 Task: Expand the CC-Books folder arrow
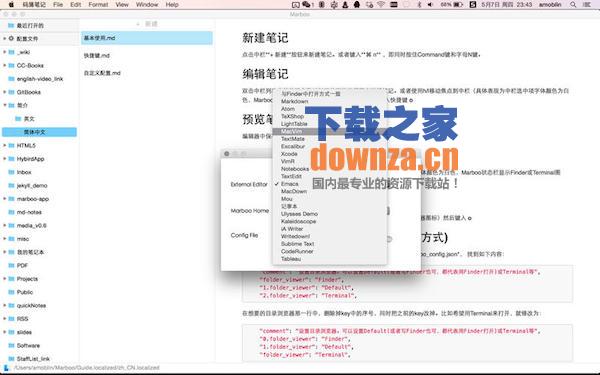click(x=5, y=65)
